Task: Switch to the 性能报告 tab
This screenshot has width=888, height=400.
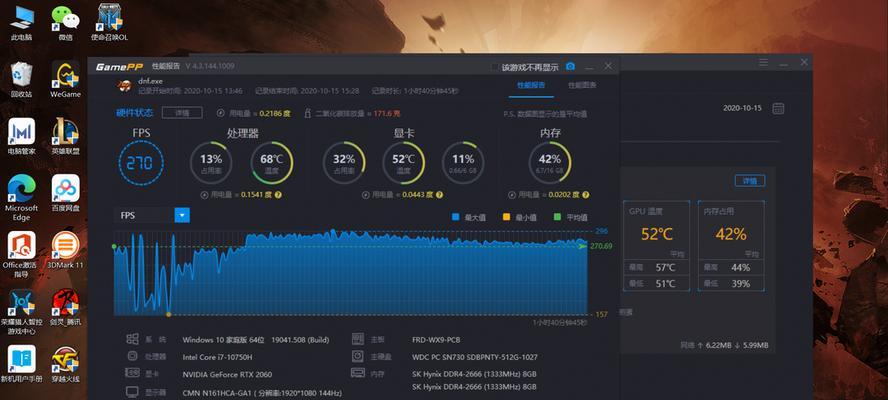Action: pyautogui.click(x=531, y=85)
